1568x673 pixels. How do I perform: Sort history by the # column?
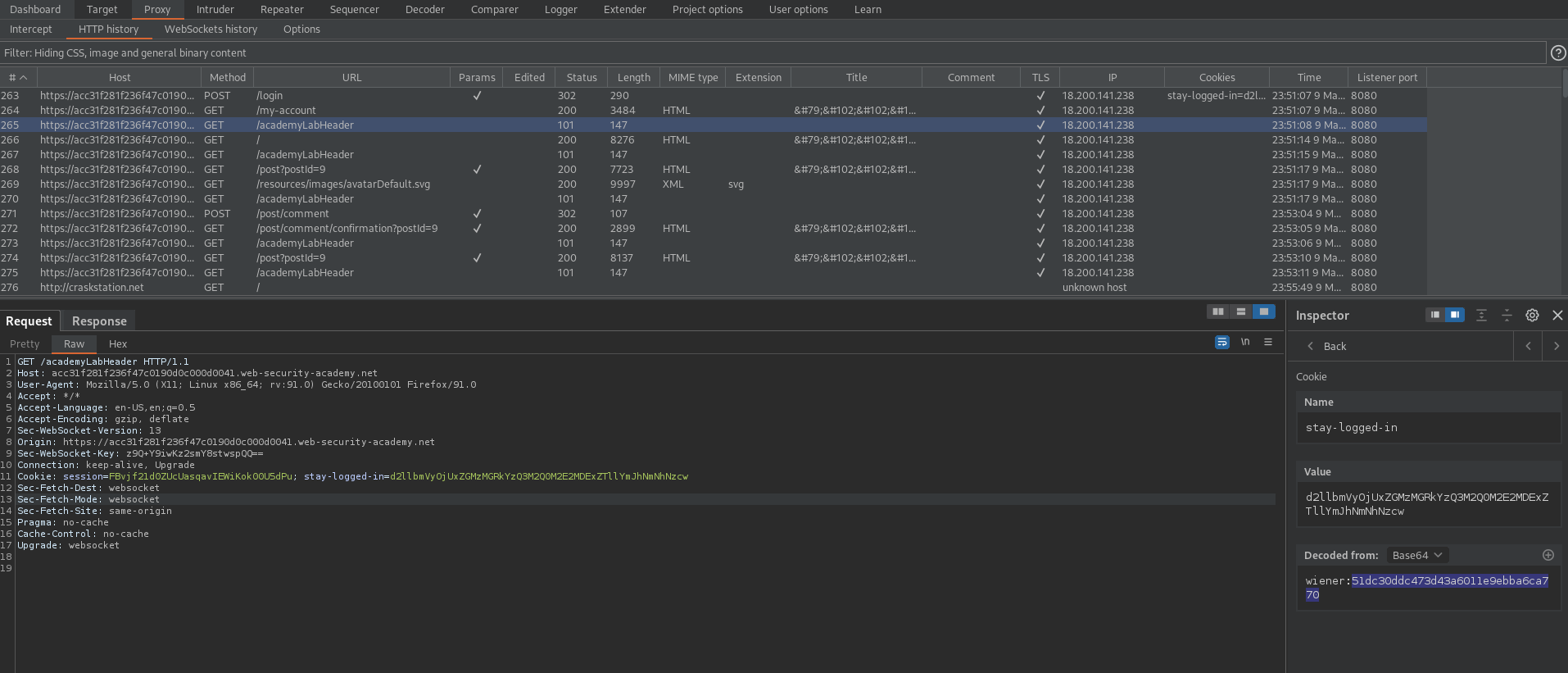click(x=17, y=77)
